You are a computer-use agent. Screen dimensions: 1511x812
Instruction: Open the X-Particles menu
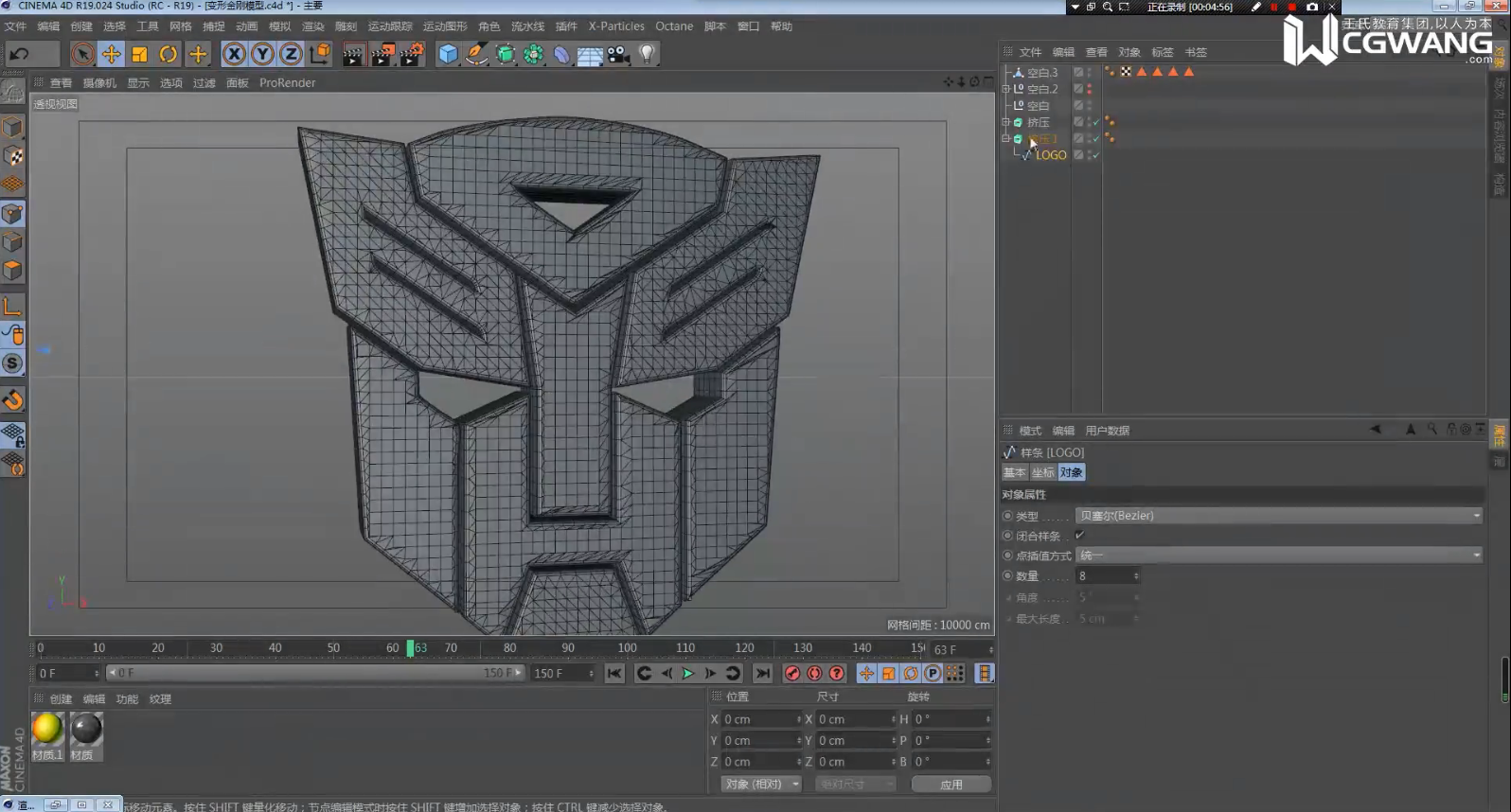[616, 26]
